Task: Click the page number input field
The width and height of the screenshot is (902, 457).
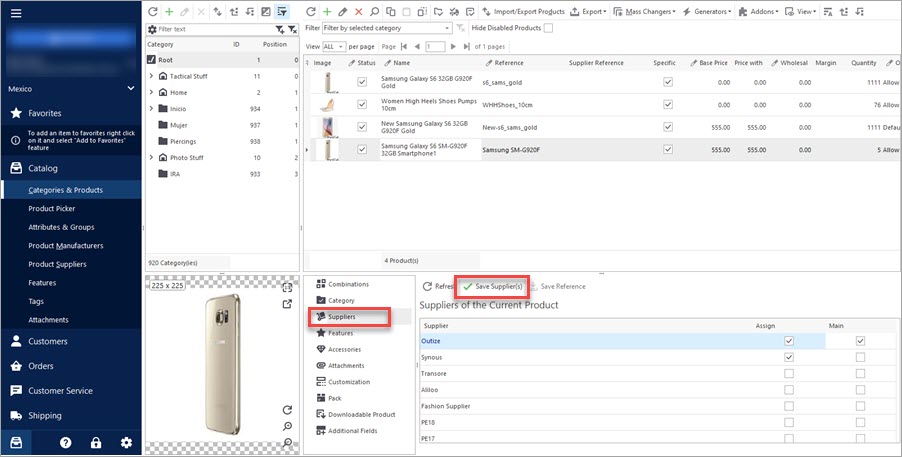Action: click(435, 47)
